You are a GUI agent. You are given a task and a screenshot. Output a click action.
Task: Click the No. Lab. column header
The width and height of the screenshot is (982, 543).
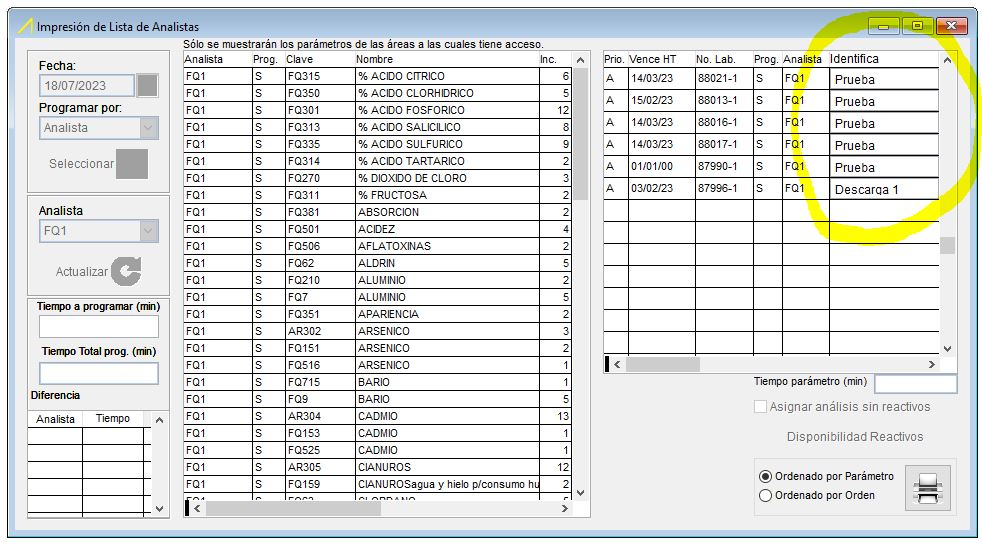point(723,59)
